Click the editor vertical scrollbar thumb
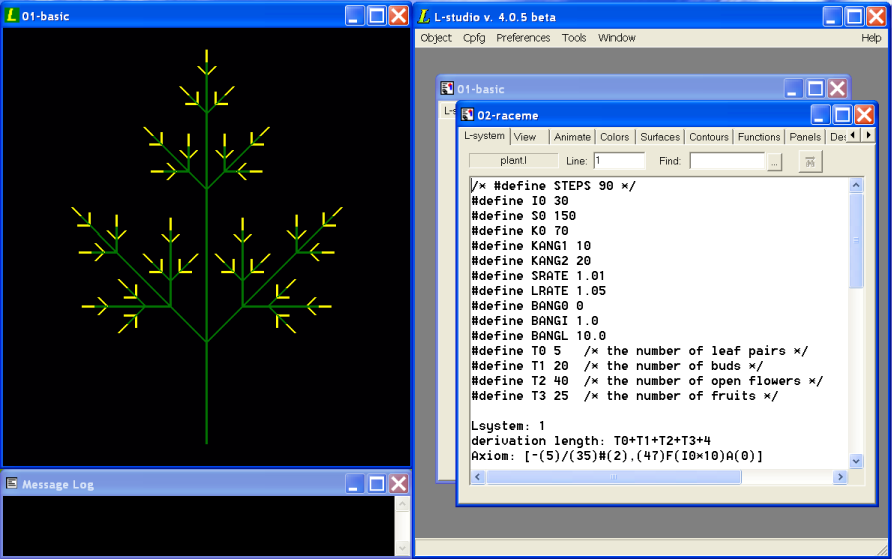 pyautogui.click(x=856, y=241)
